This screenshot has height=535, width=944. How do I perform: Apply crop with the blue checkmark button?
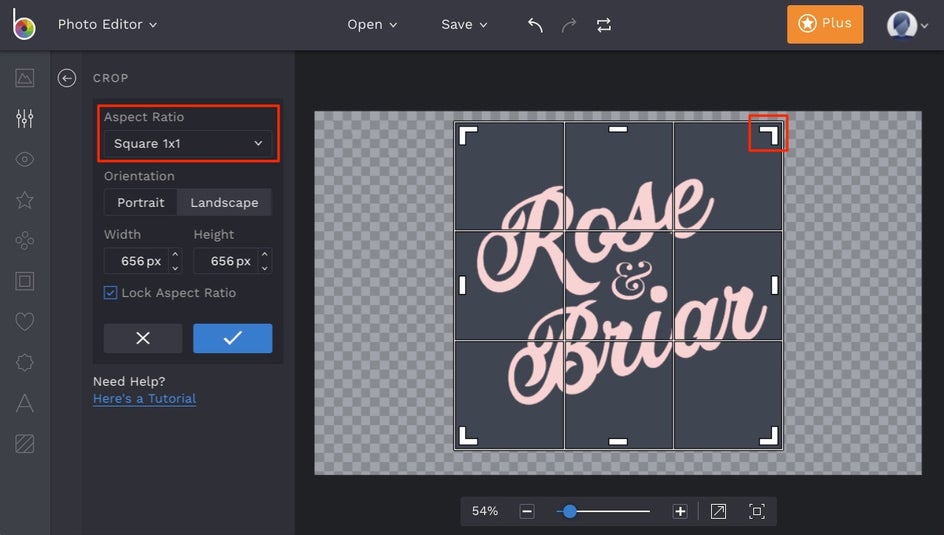pyautogui.click(x=232, y=338)
